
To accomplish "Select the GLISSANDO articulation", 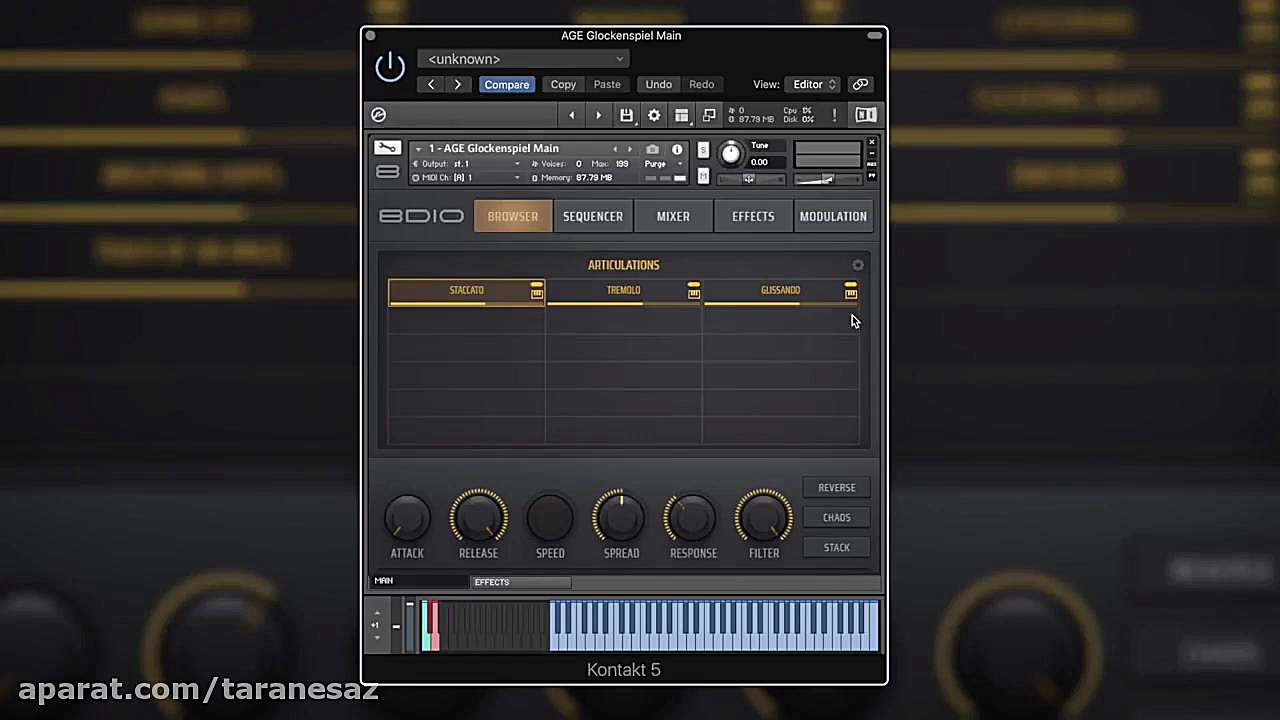I will (x=780, y=290).
